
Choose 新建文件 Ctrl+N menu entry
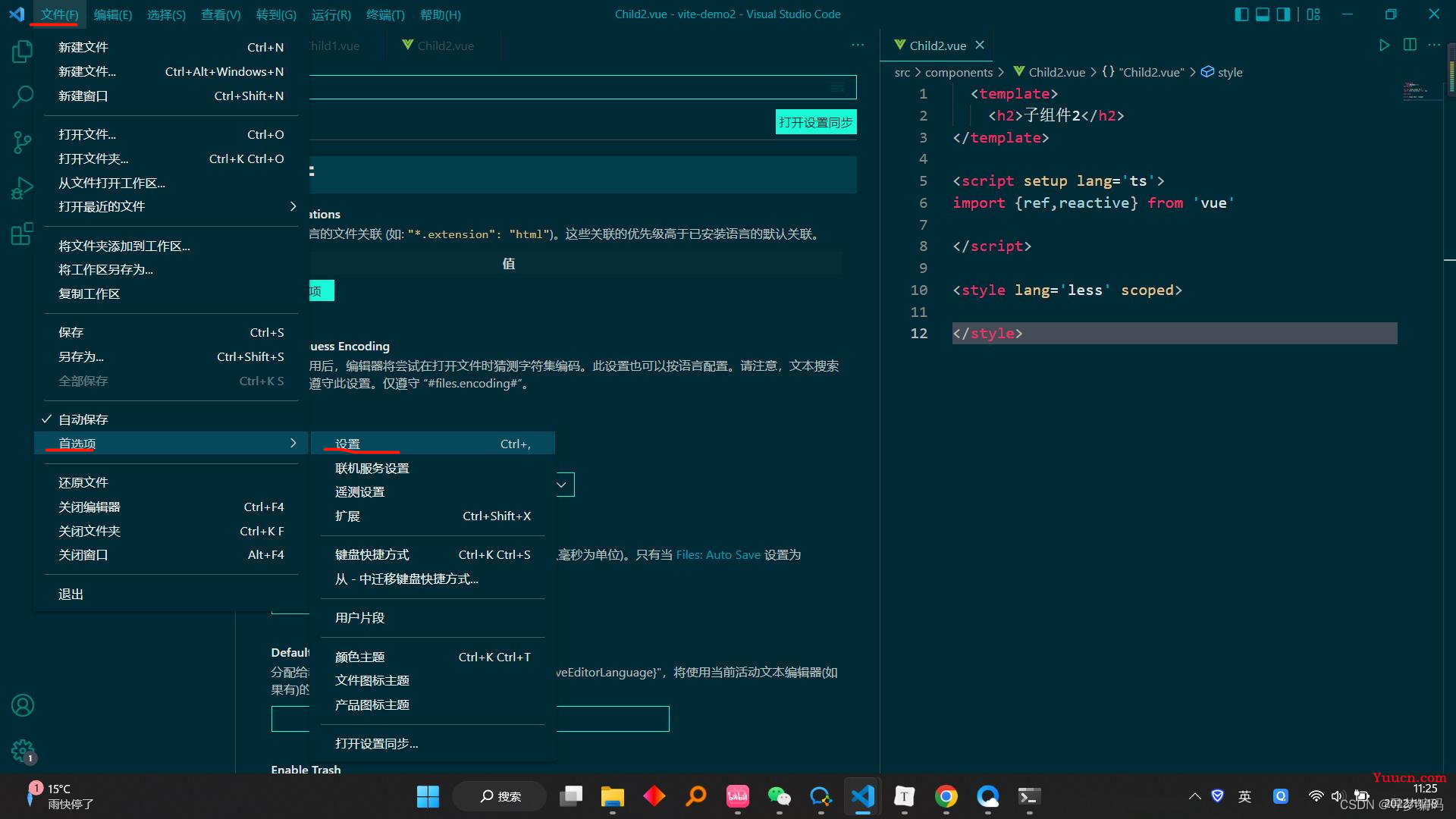pos(171,47)
